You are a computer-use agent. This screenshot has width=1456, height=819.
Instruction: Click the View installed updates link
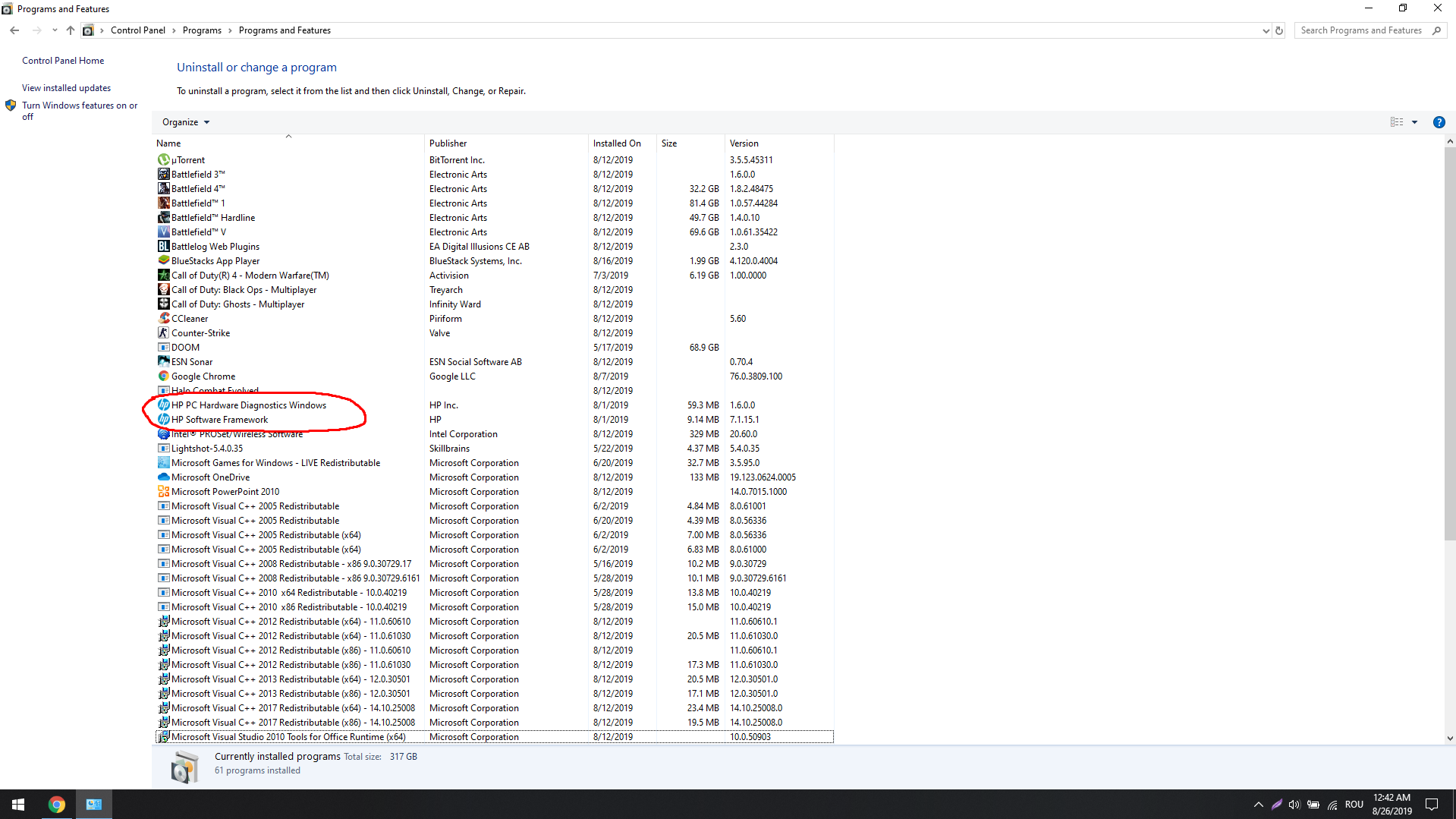click(x=66, y=87)
